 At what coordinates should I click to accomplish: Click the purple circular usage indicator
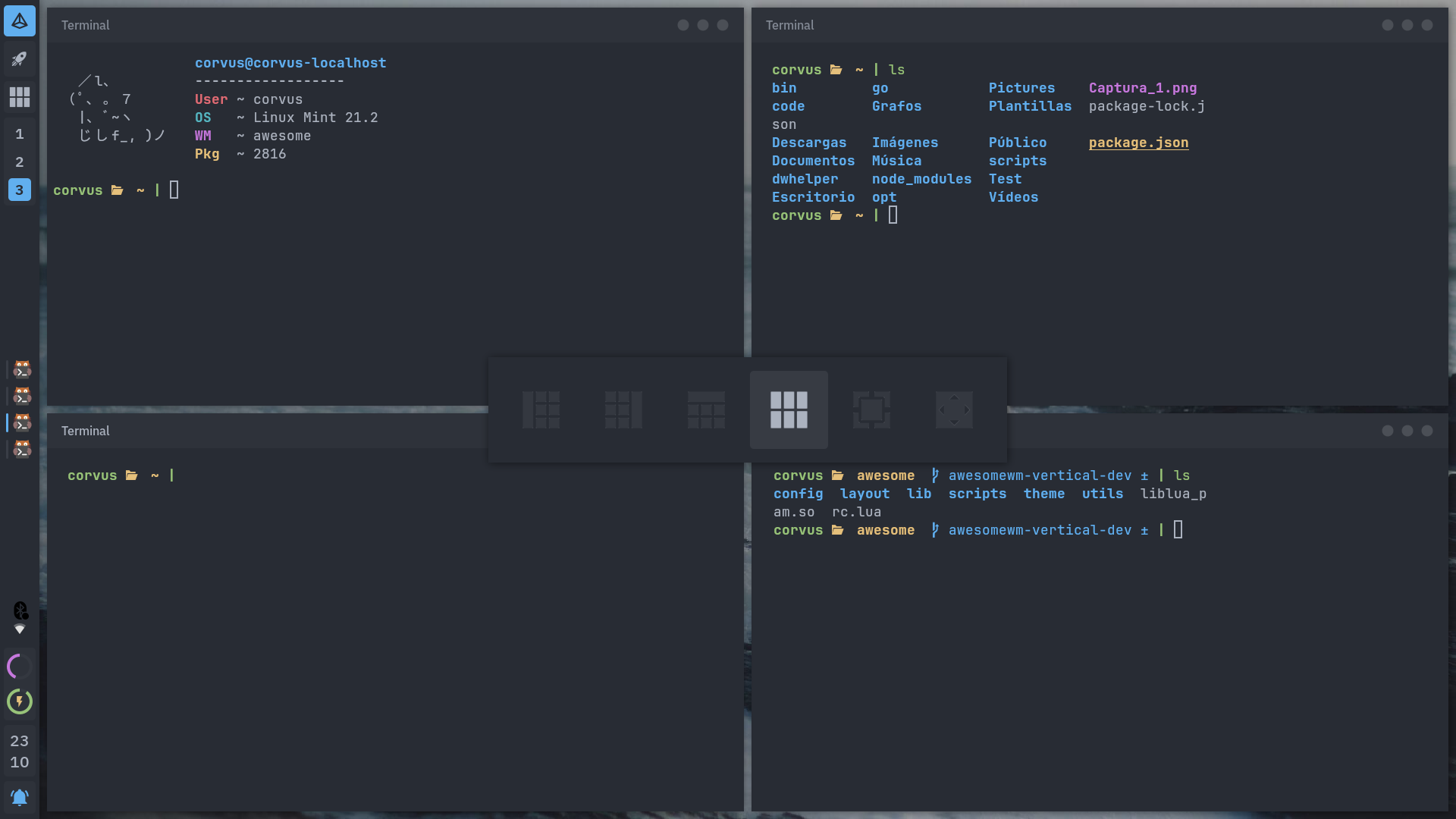(x=20, y=667)
